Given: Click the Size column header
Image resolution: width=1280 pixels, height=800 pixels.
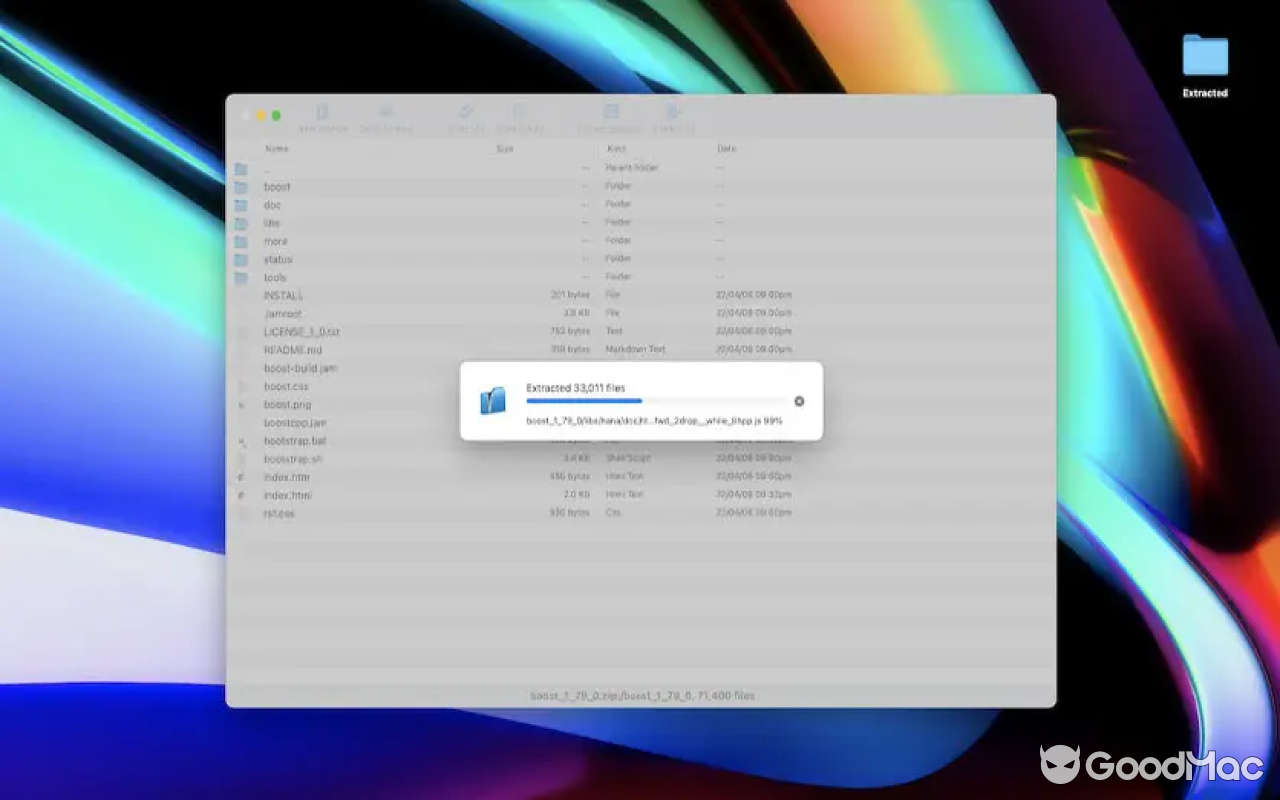Looking at the screenshot, I should (504, 148).
